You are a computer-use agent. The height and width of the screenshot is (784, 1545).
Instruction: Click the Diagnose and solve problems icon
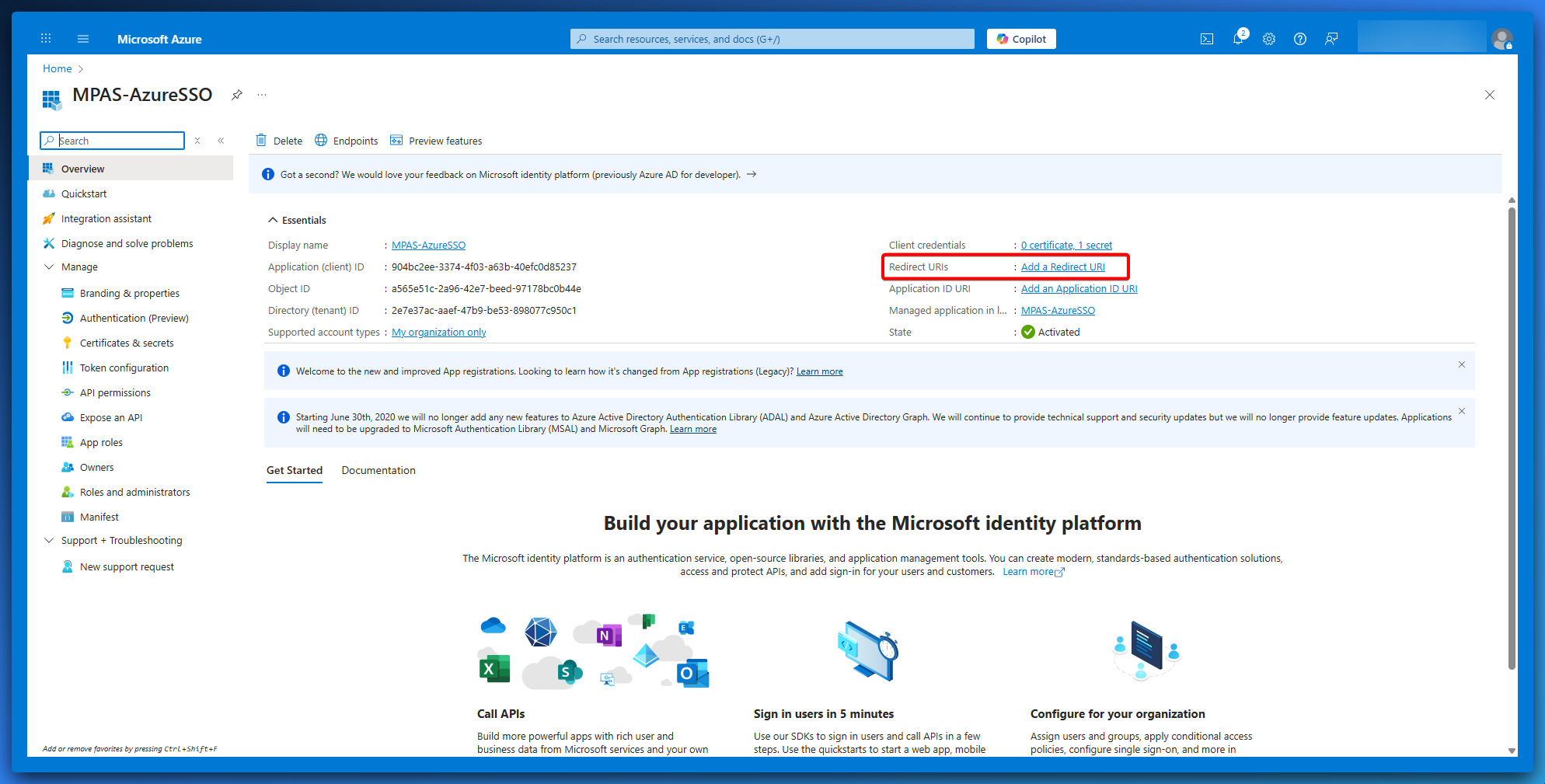[49, 243]
